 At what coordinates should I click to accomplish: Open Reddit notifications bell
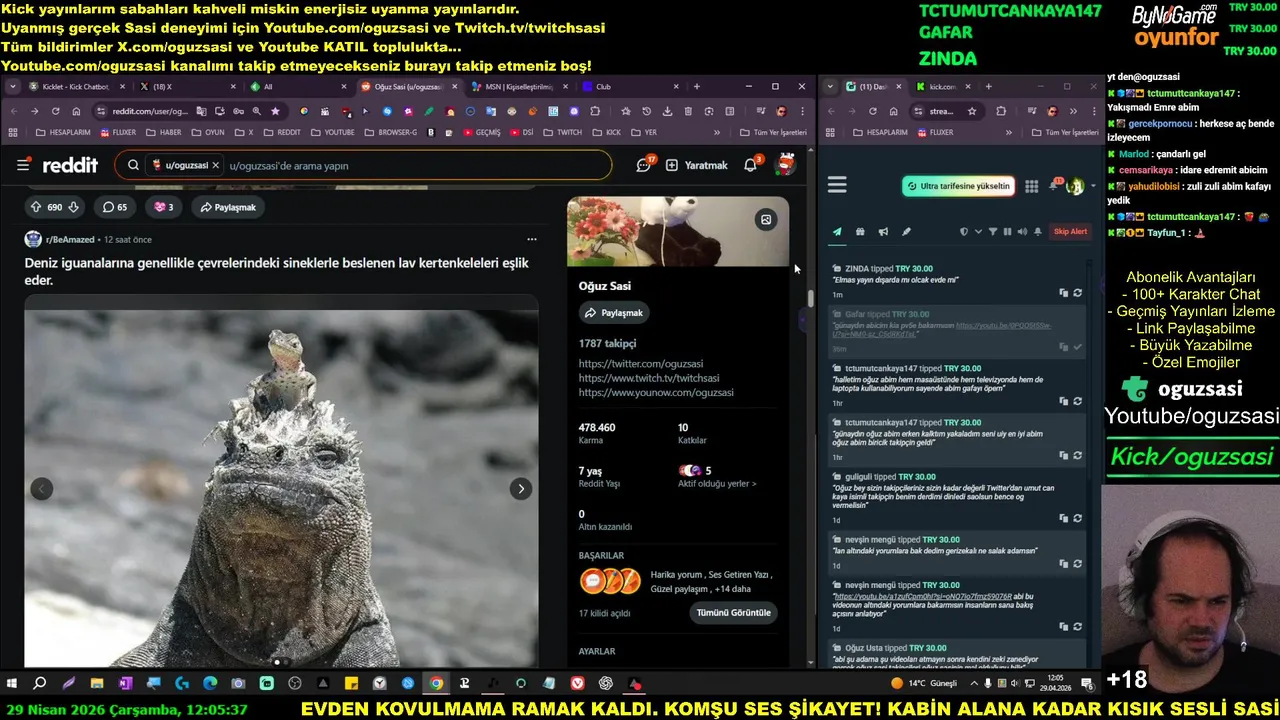click(x=750, y=165)
